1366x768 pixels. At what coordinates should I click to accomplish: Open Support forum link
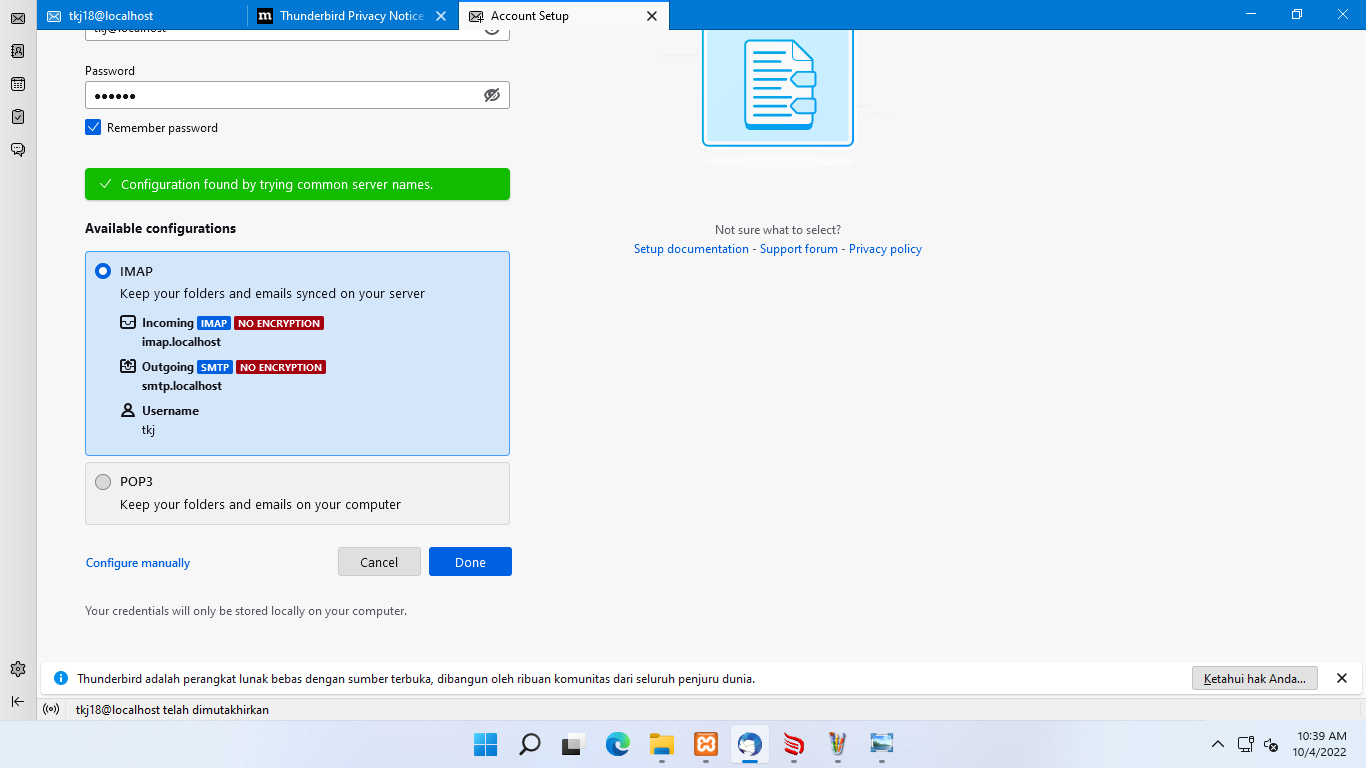pyautogui.click(x=799, y=249)
